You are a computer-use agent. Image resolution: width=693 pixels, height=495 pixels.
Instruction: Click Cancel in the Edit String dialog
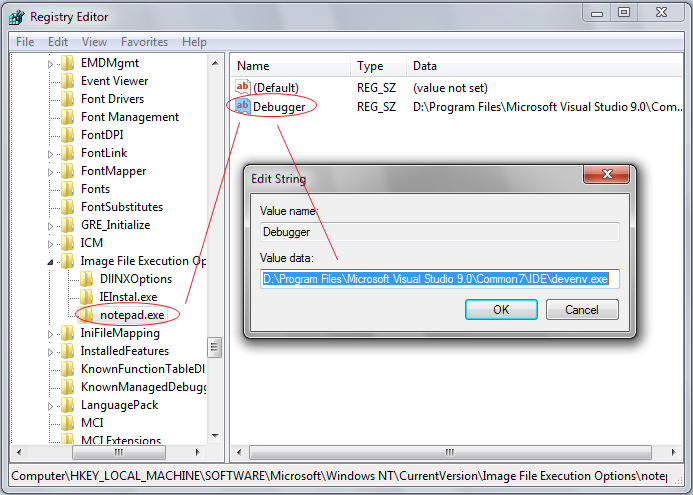[582, 309]
